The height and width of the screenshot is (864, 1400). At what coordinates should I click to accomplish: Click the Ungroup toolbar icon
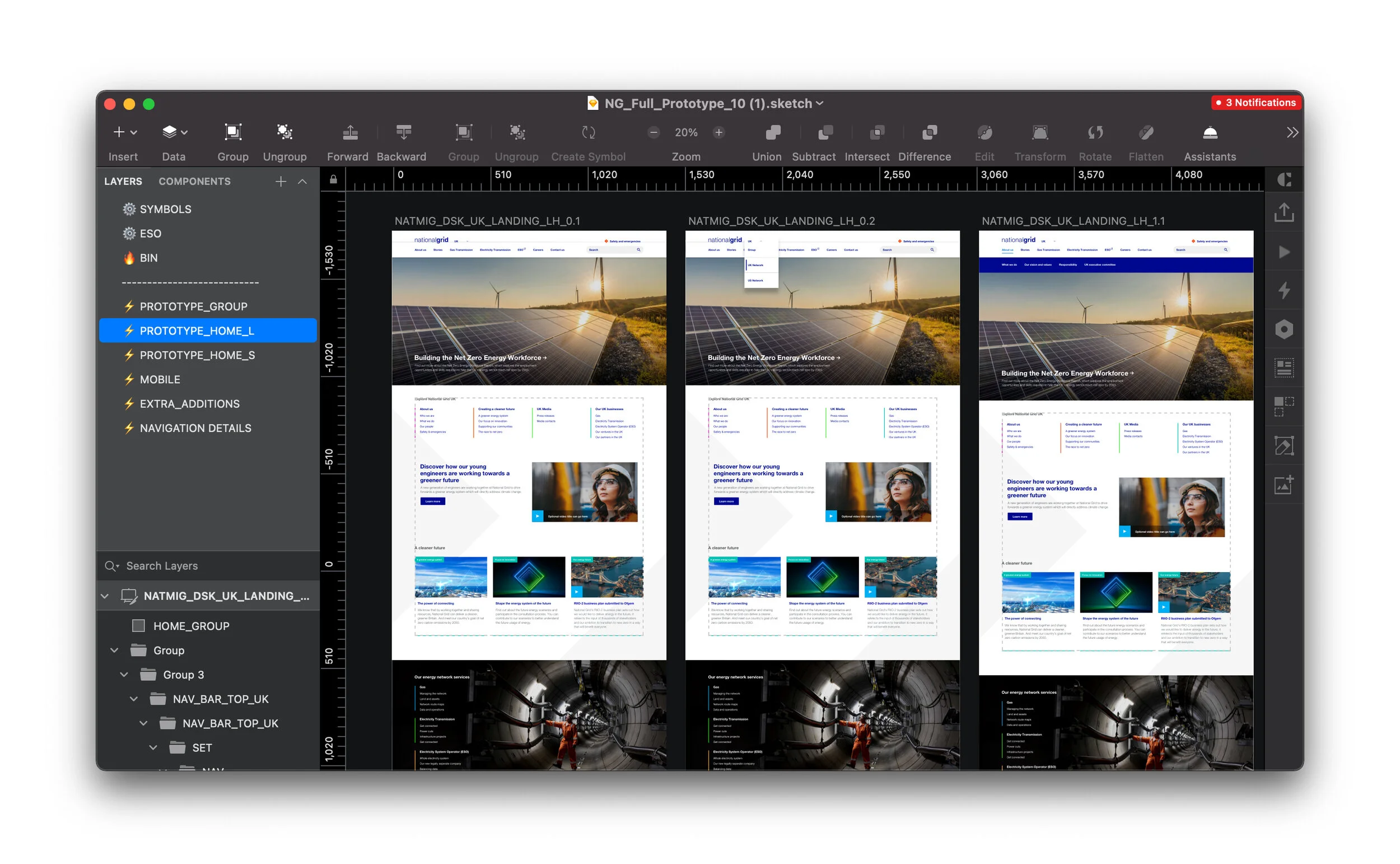click(x=284, y=132)
